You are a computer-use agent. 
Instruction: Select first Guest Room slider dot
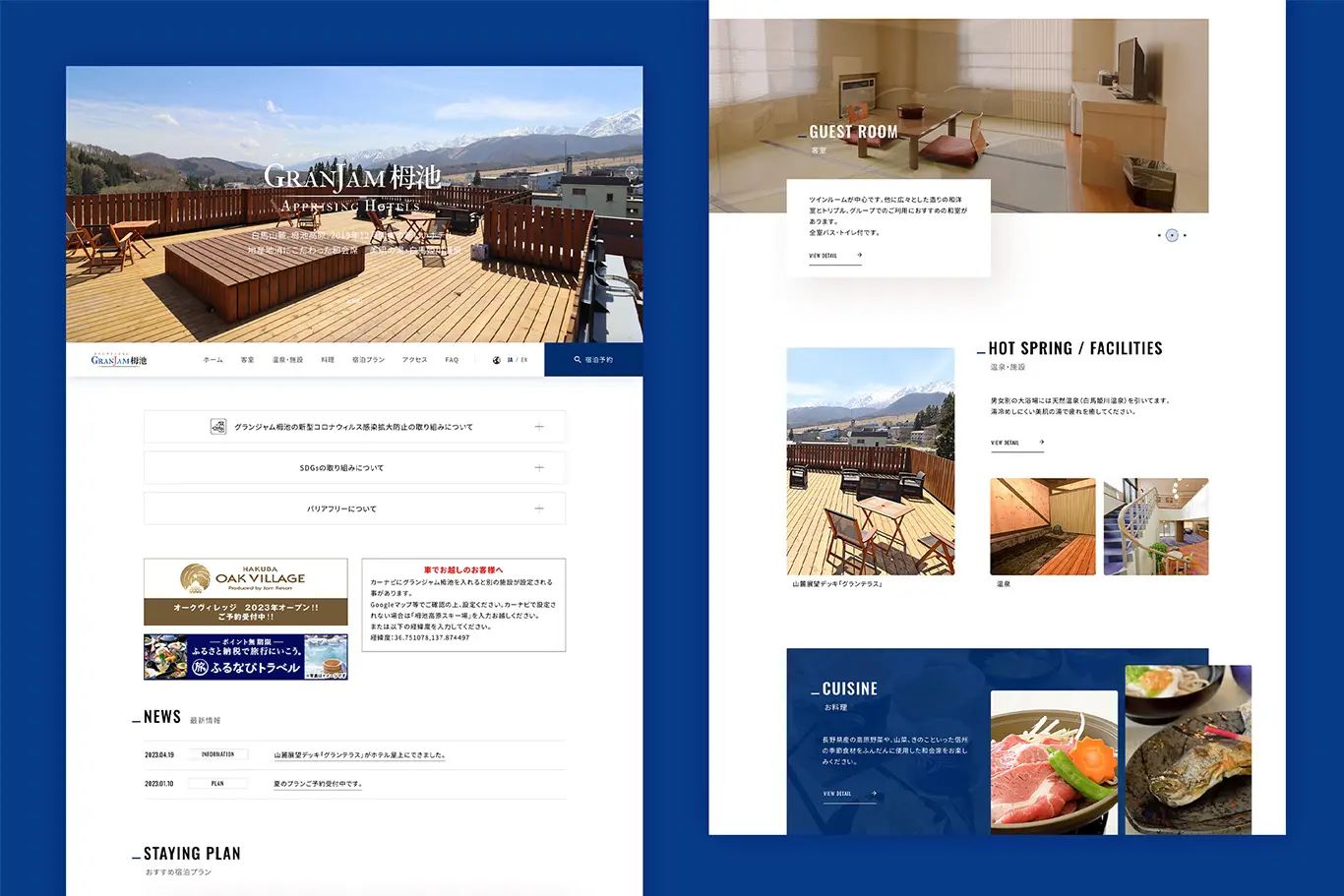(1159, 235)
